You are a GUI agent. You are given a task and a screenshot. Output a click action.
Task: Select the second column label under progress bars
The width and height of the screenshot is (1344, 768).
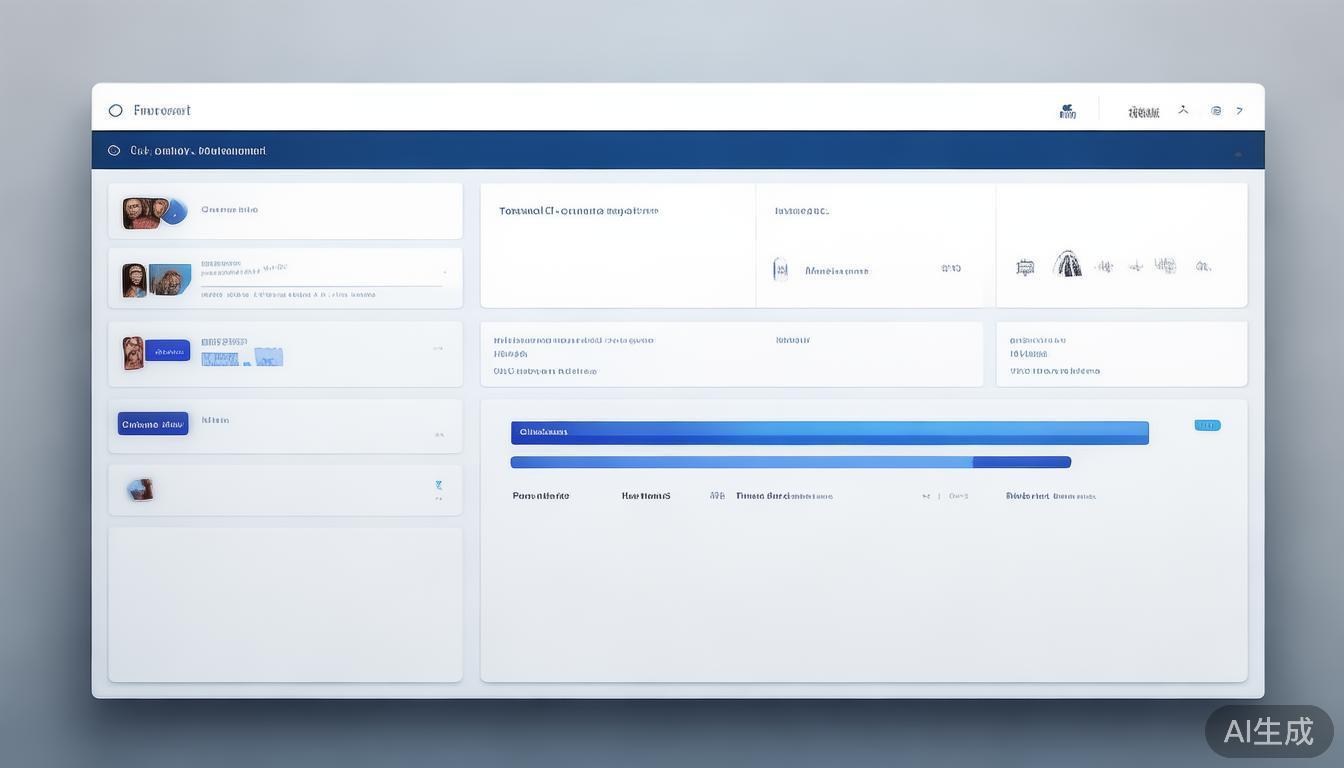(646, 496)
